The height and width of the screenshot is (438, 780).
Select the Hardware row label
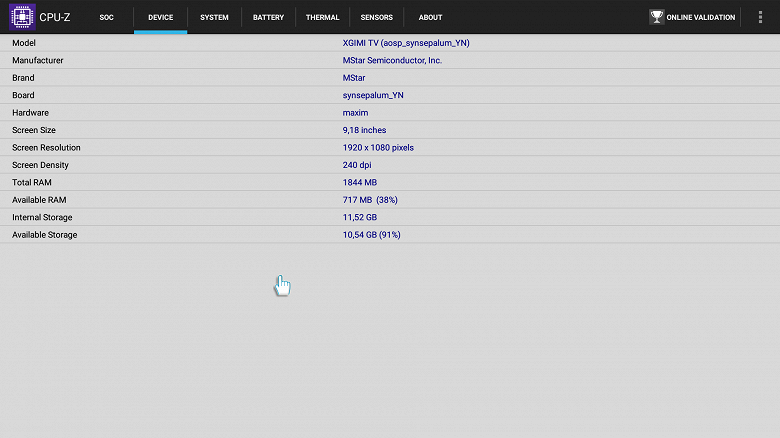tap(30, 112)
